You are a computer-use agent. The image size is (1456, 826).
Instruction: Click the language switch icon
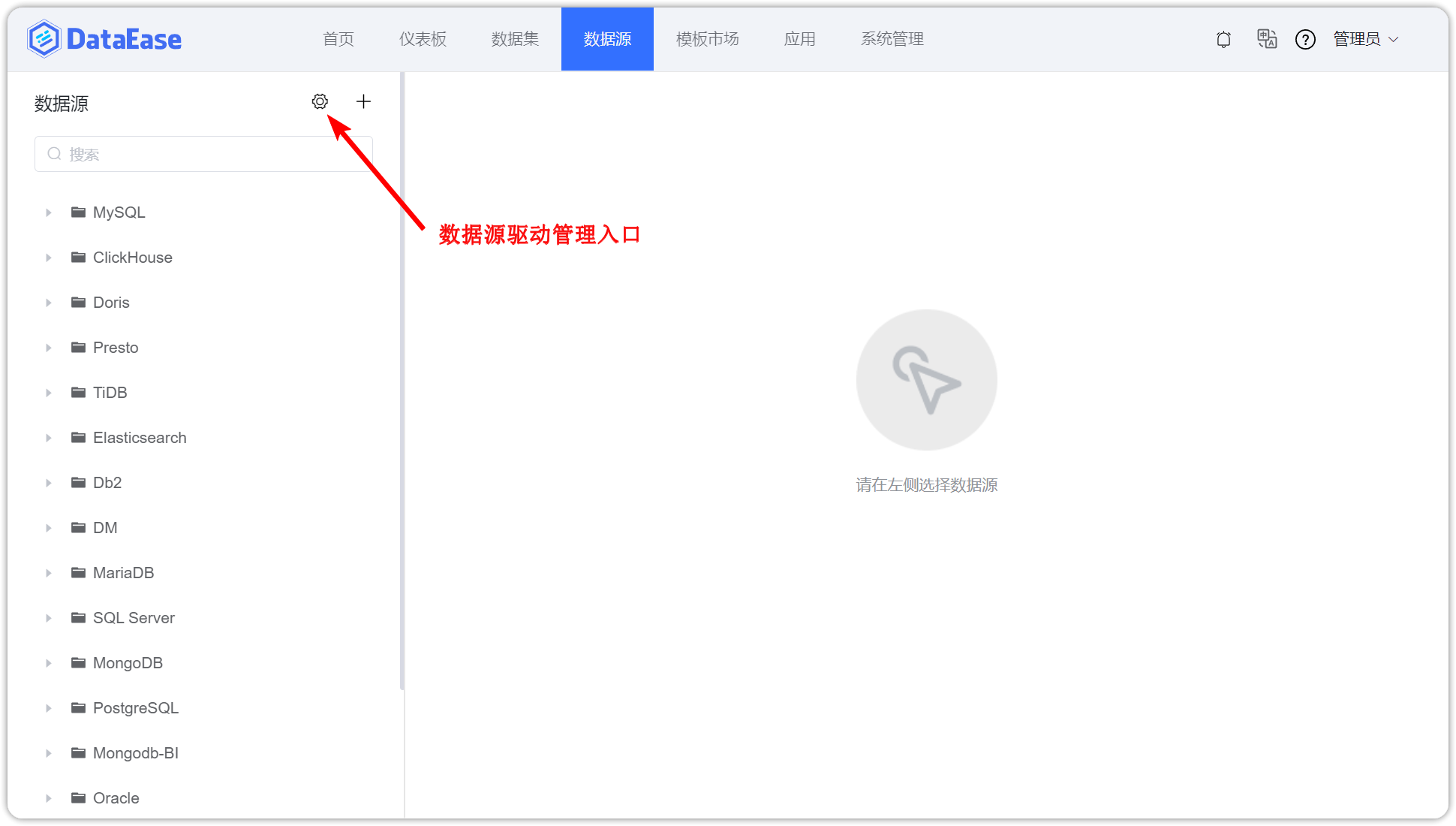tap(1267, 39)
